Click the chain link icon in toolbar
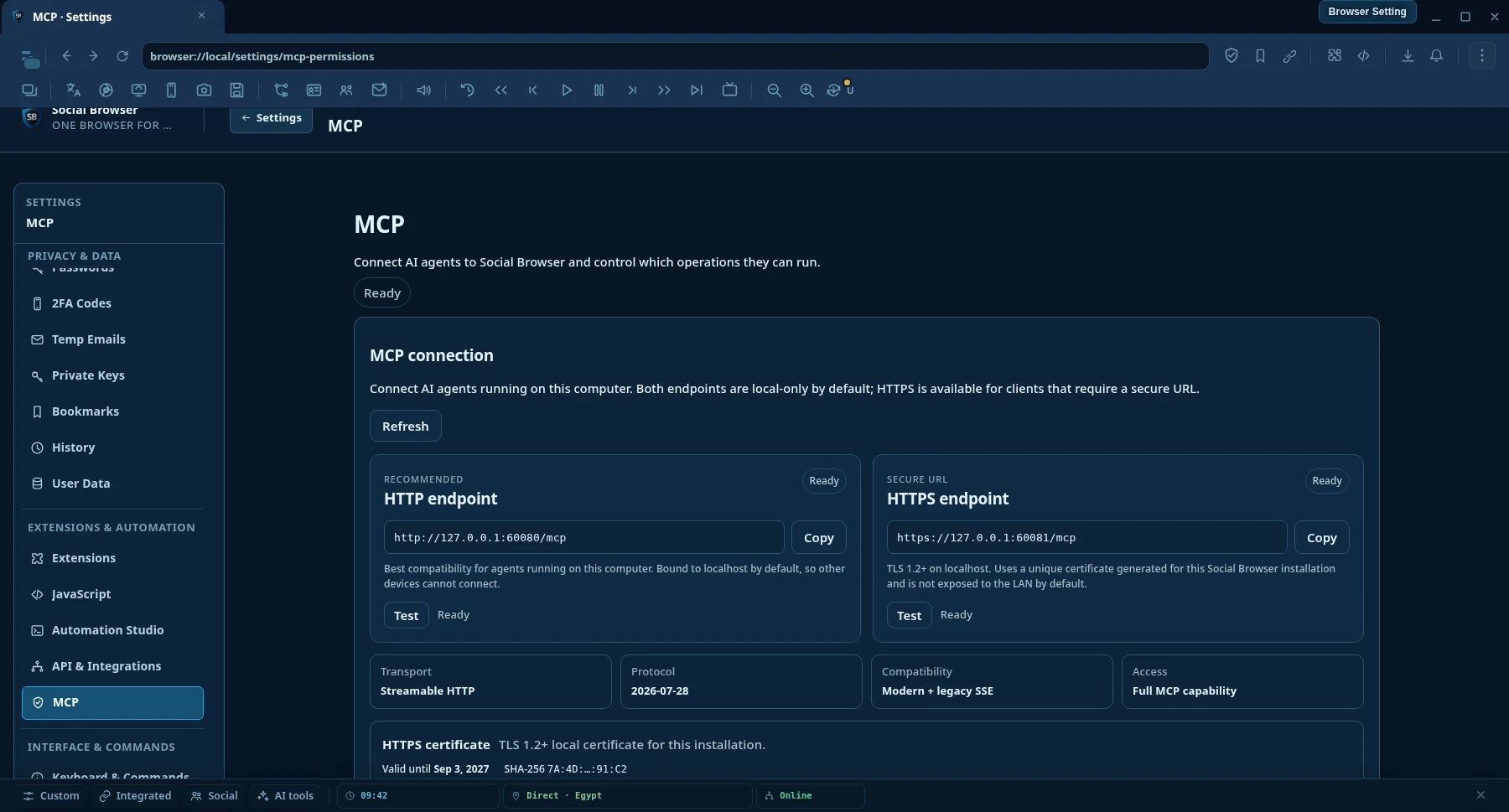Screen dimensions: 1509x812 pyautogui.click(x=1289, y=56)
